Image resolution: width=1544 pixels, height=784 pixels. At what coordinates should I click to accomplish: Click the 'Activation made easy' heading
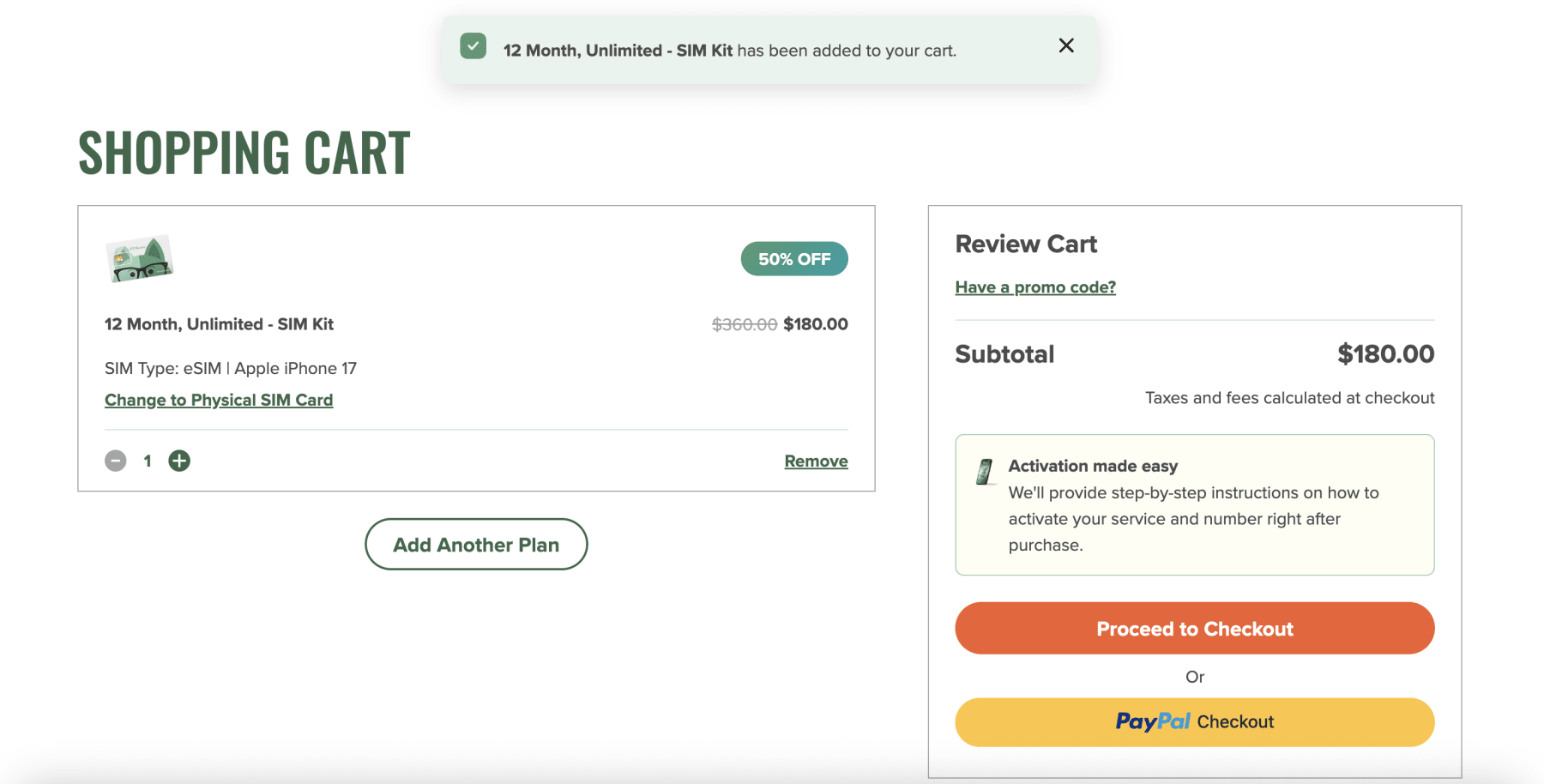coord(1093,466)
